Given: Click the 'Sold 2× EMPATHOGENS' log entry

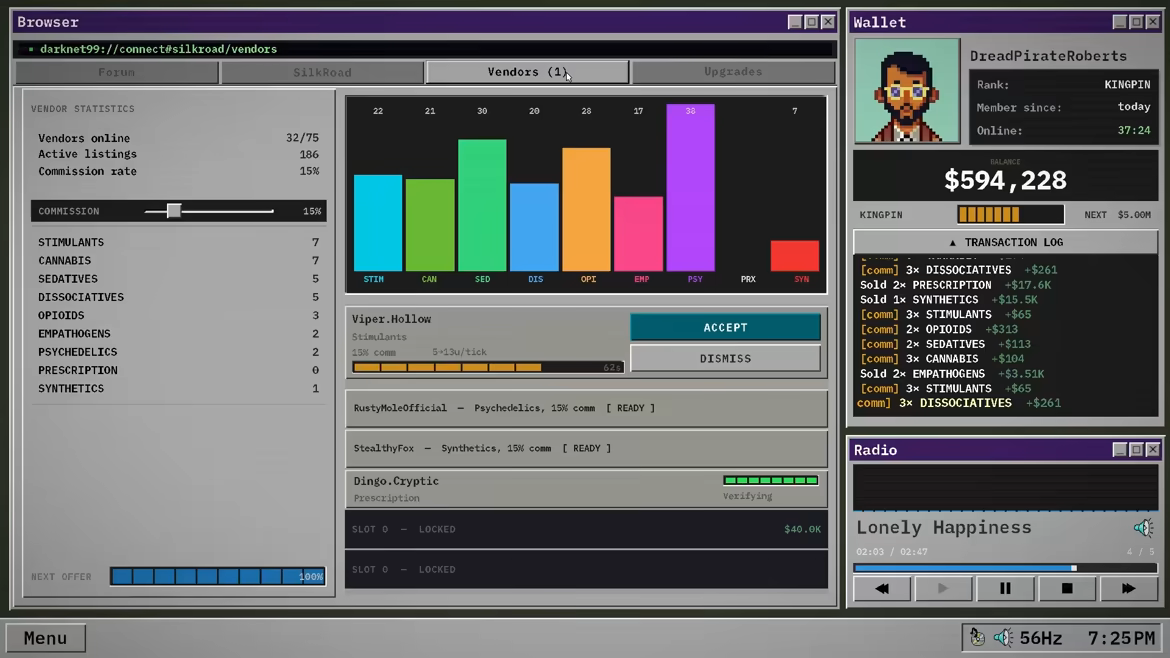Looking at the screenshot, I should pos(954,374).
